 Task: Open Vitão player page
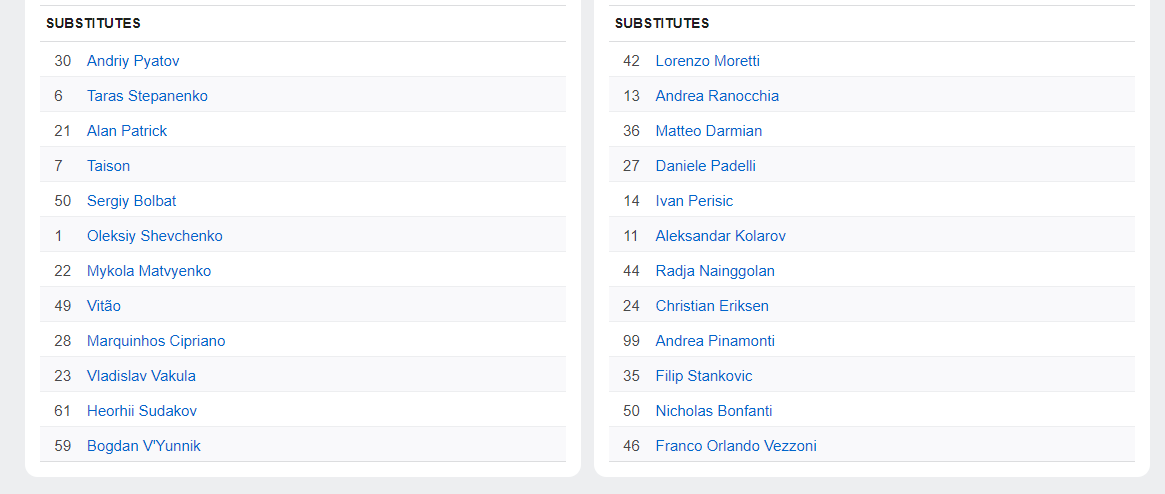104,305
